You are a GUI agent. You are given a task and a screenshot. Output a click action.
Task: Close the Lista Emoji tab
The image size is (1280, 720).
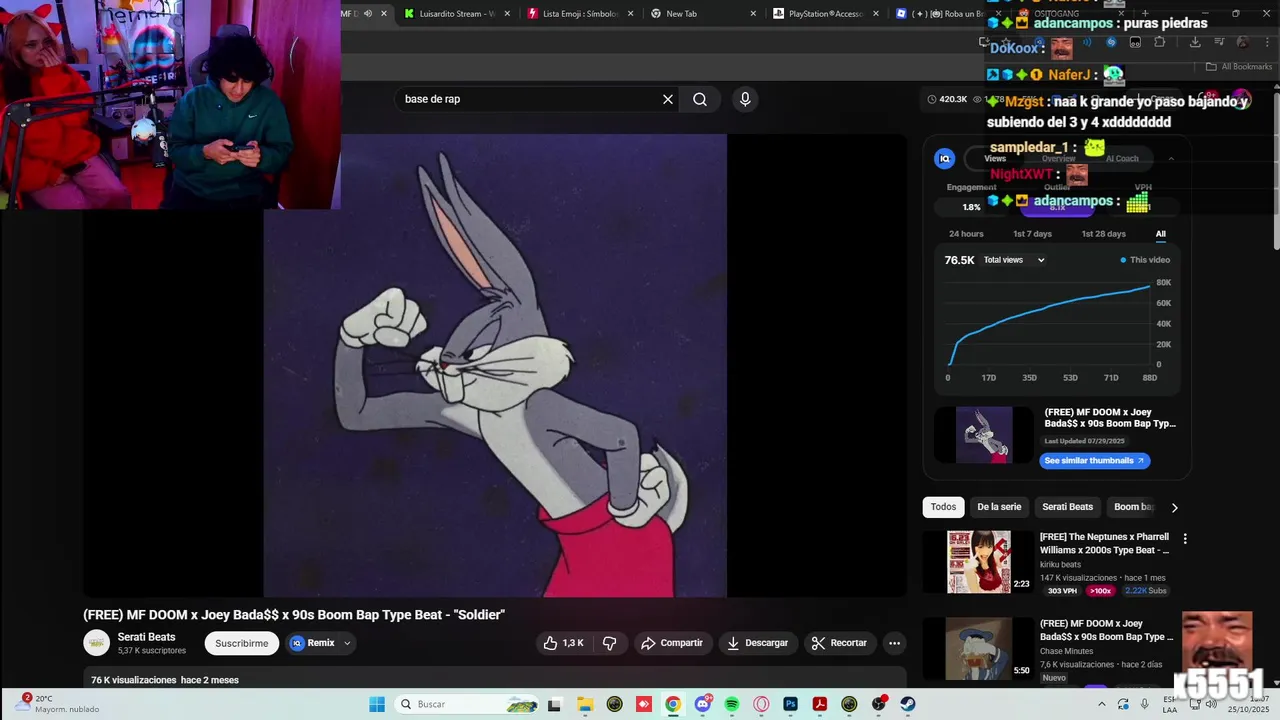(631, 14)
